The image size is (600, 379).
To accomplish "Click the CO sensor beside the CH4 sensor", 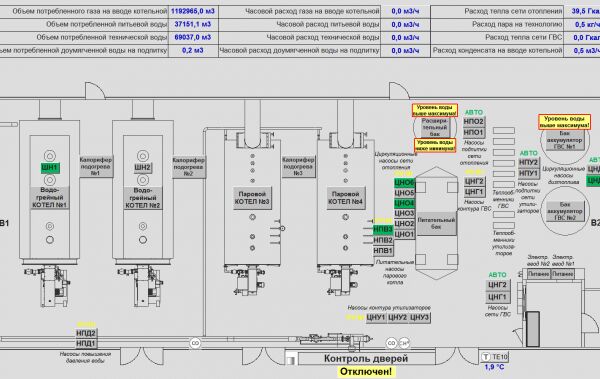I will (391, 343).
